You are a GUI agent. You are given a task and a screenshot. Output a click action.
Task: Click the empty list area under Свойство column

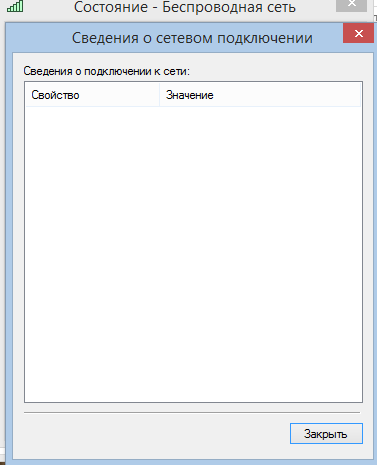point(92,253)
